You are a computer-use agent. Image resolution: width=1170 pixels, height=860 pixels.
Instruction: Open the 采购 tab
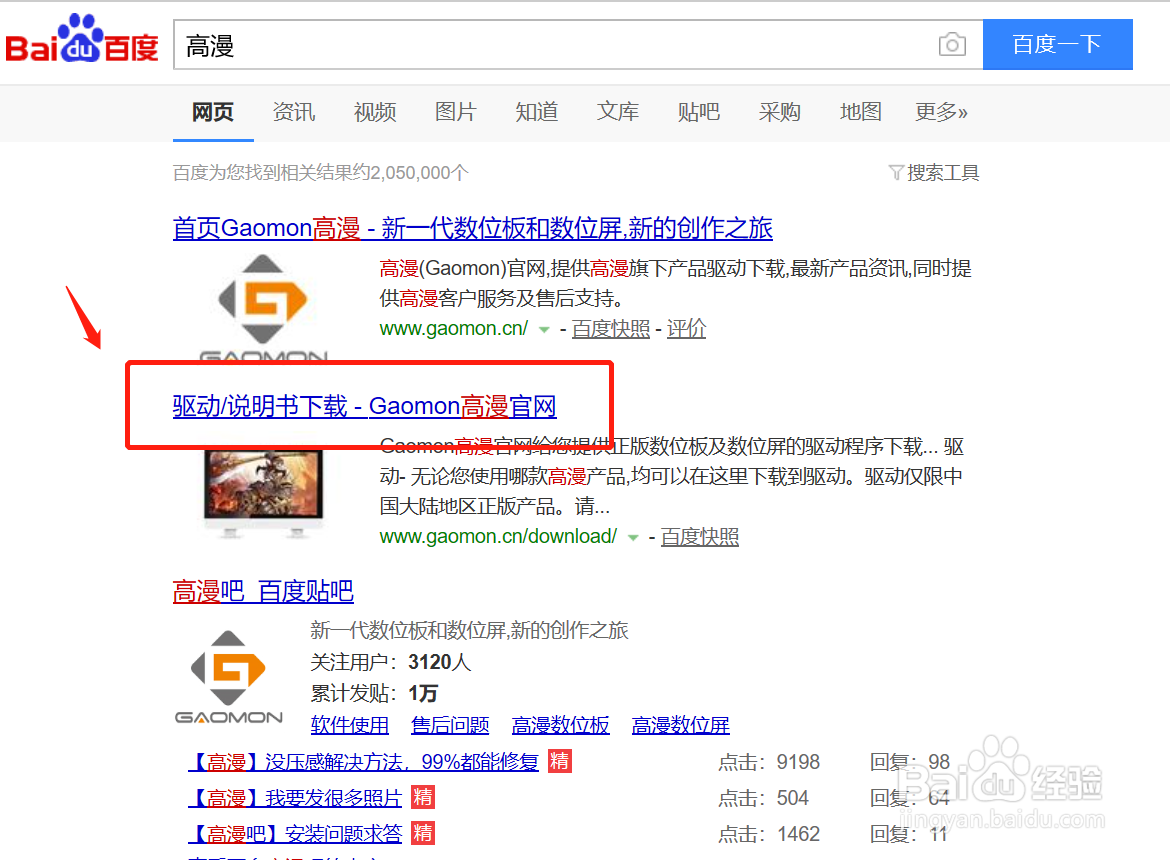point(780,113)
